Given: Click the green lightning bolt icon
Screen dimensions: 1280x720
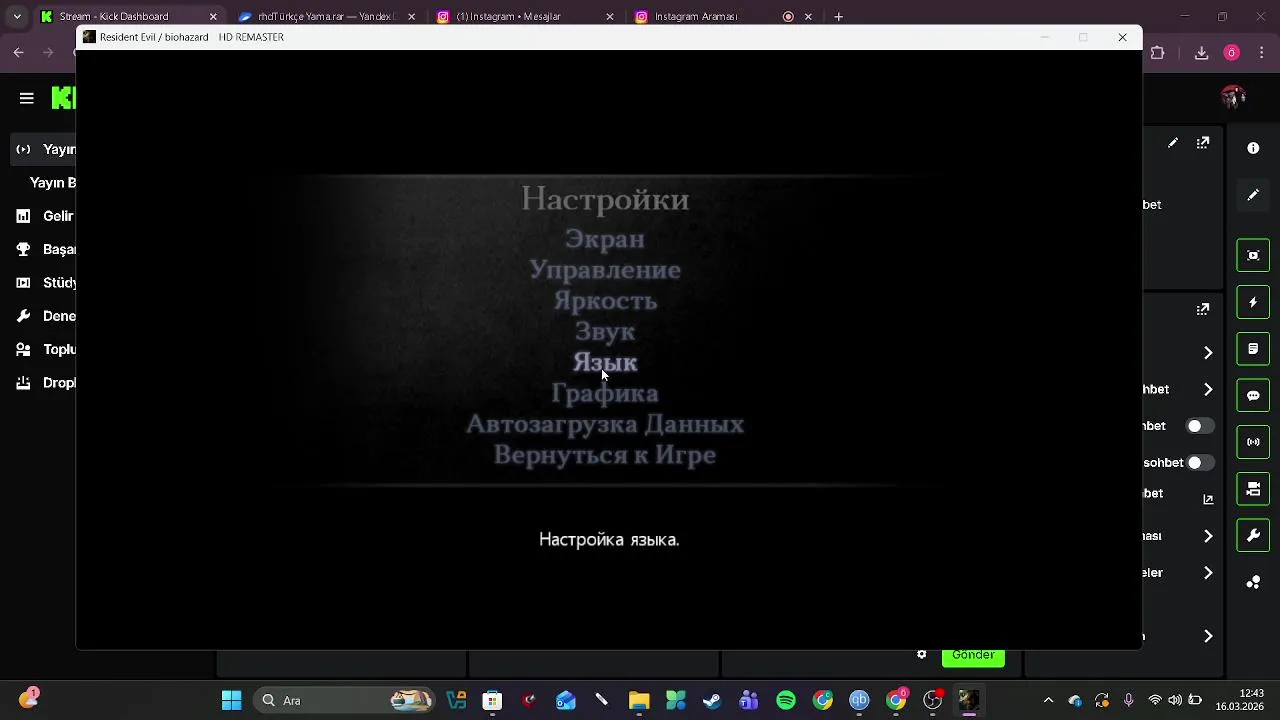Looking at the screenshot, I should 1253,302.
